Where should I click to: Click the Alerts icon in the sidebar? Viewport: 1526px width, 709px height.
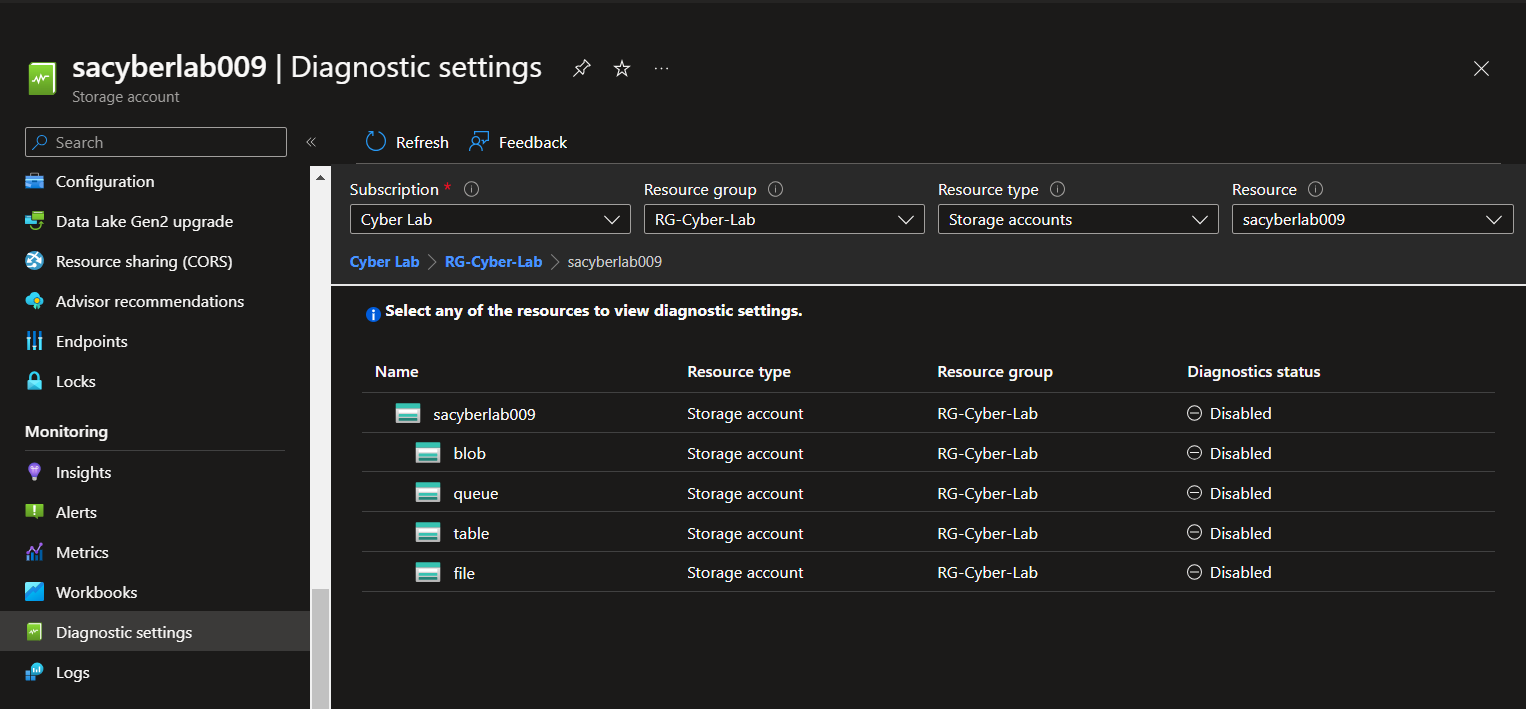pos(35,512)
